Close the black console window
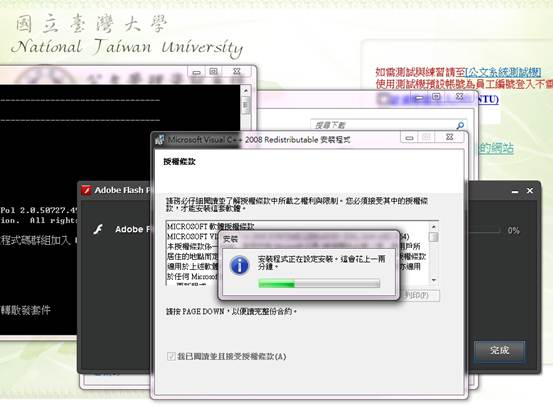The width and height of the screenshot is (553, 411). coord(237,71)
